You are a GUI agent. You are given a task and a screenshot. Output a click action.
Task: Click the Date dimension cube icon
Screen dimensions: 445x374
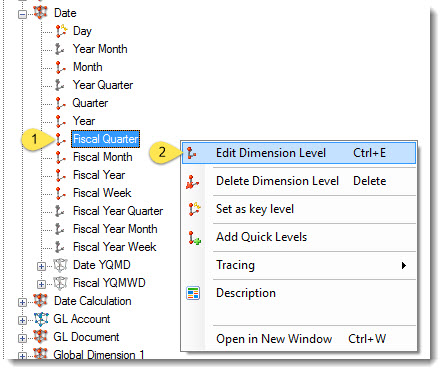point(41,12)
